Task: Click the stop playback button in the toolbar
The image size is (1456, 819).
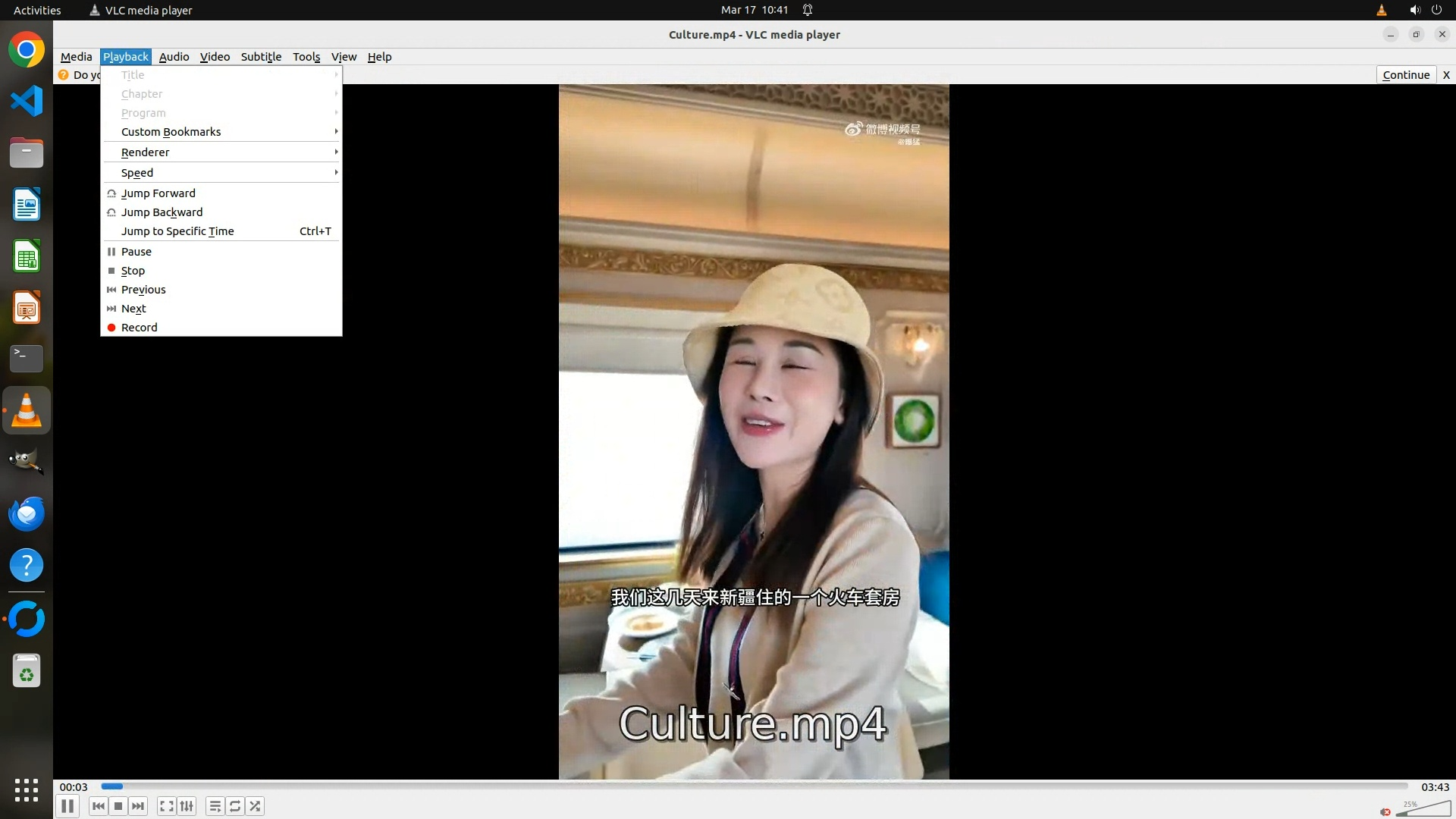Action: [118, 806]
